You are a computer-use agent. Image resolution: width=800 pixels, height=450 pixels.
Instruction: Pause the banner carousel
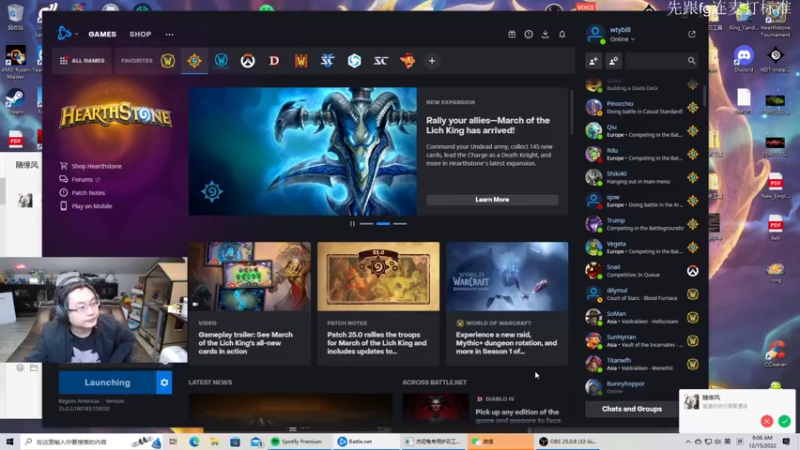[x=352, y=223]
